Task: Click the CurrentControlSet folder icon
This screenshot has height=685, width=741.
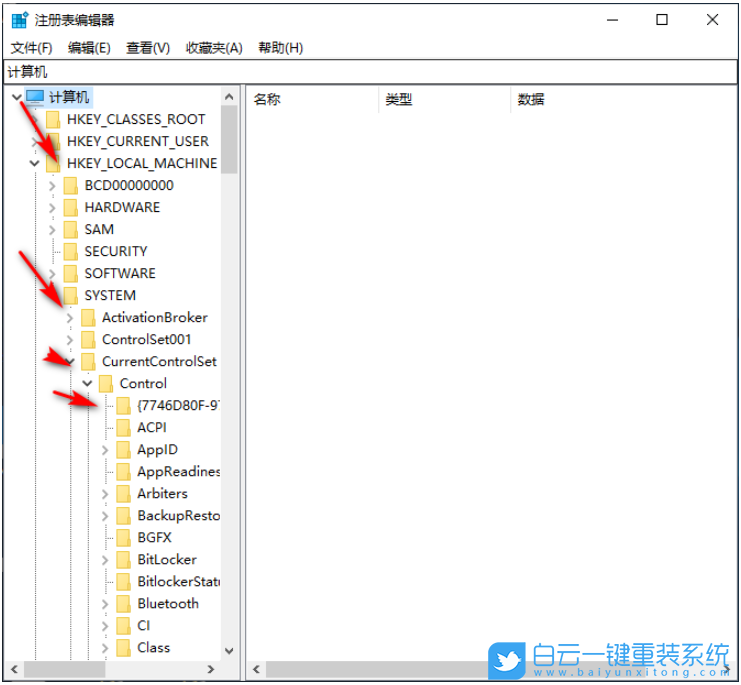Action: pos(88,361)
